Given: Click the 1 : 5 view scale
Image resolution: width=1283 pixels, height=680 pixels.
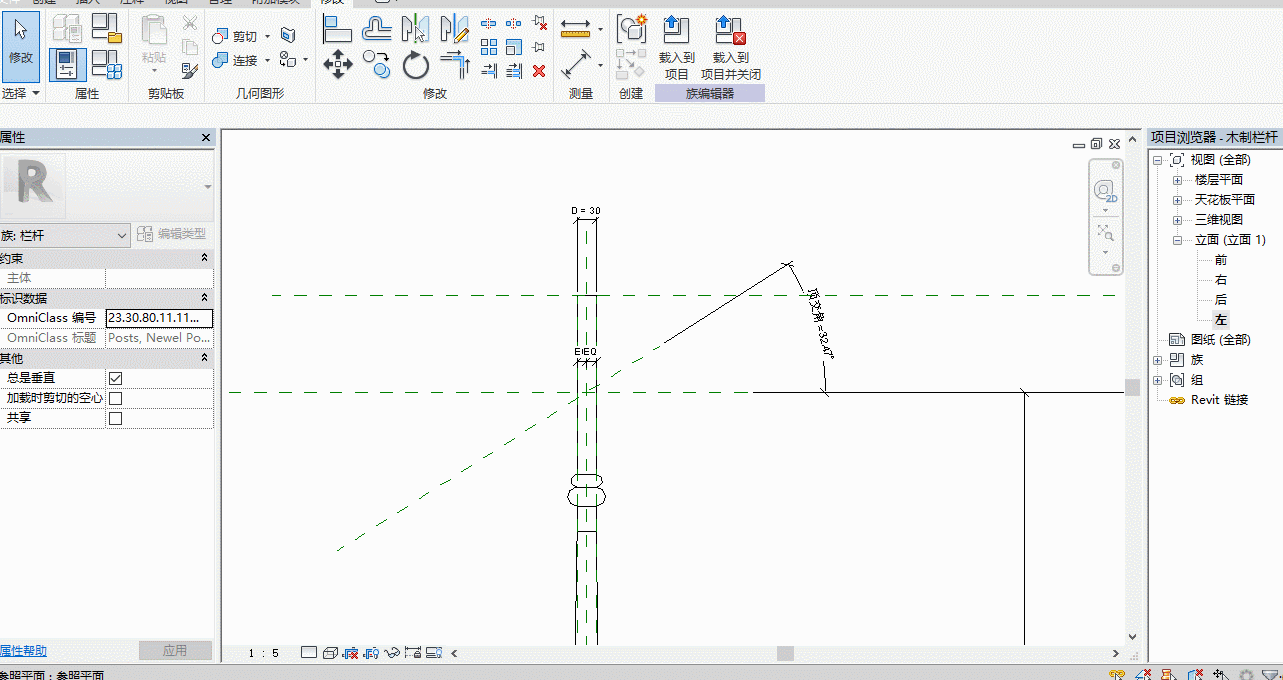Looking at the screenshot, I should tap(264, 653).
